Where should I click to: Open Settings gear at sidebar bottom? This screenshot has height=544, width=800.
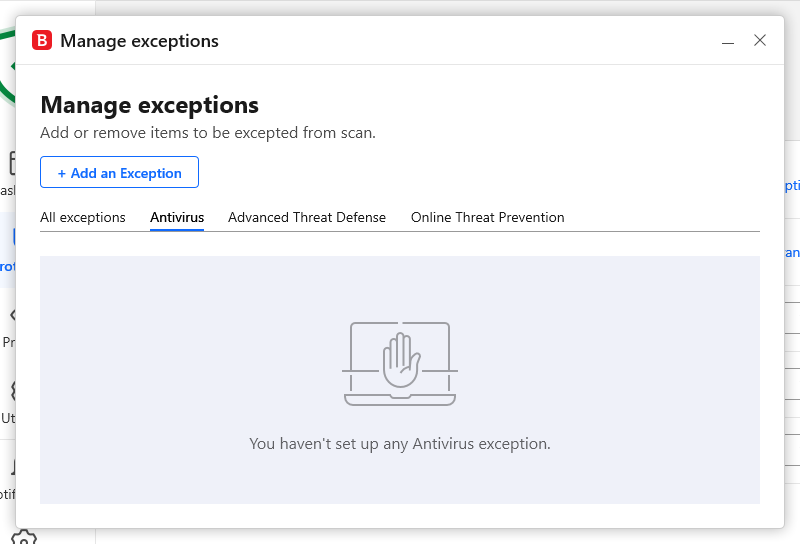tap(24, 537)
